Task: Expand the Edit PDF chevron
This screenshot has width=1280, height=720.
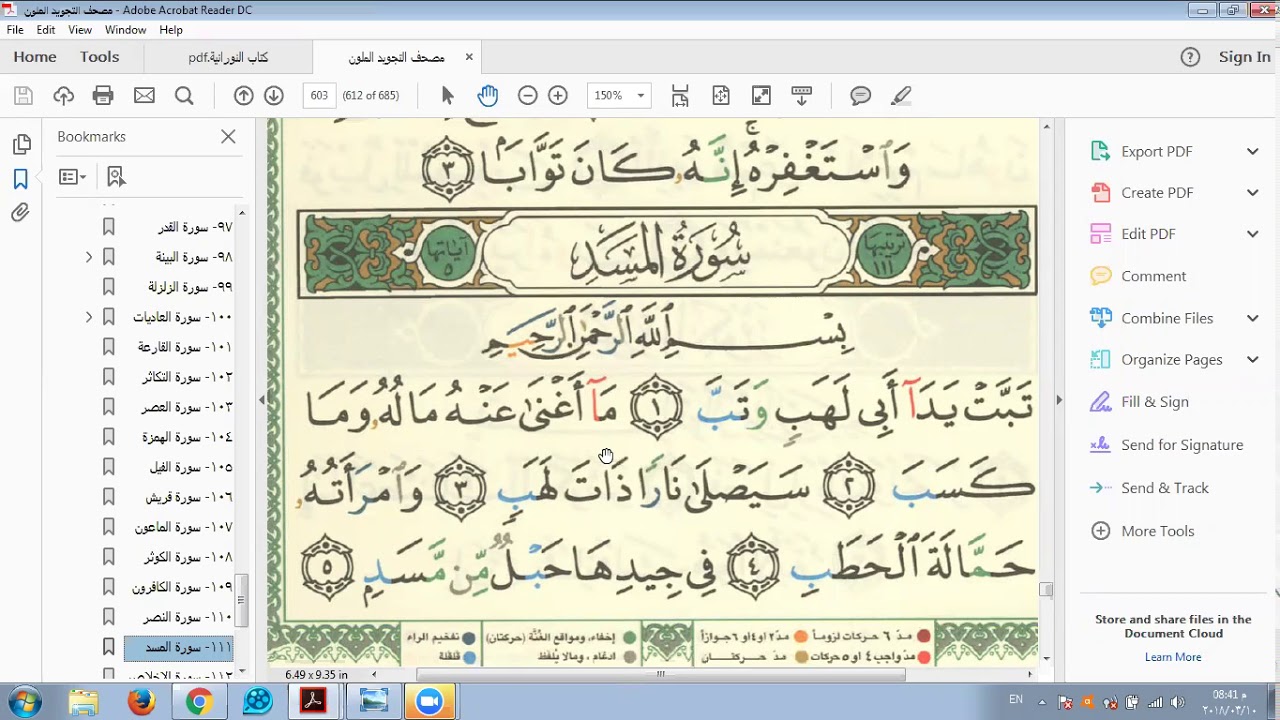Action: (1252, 234)
